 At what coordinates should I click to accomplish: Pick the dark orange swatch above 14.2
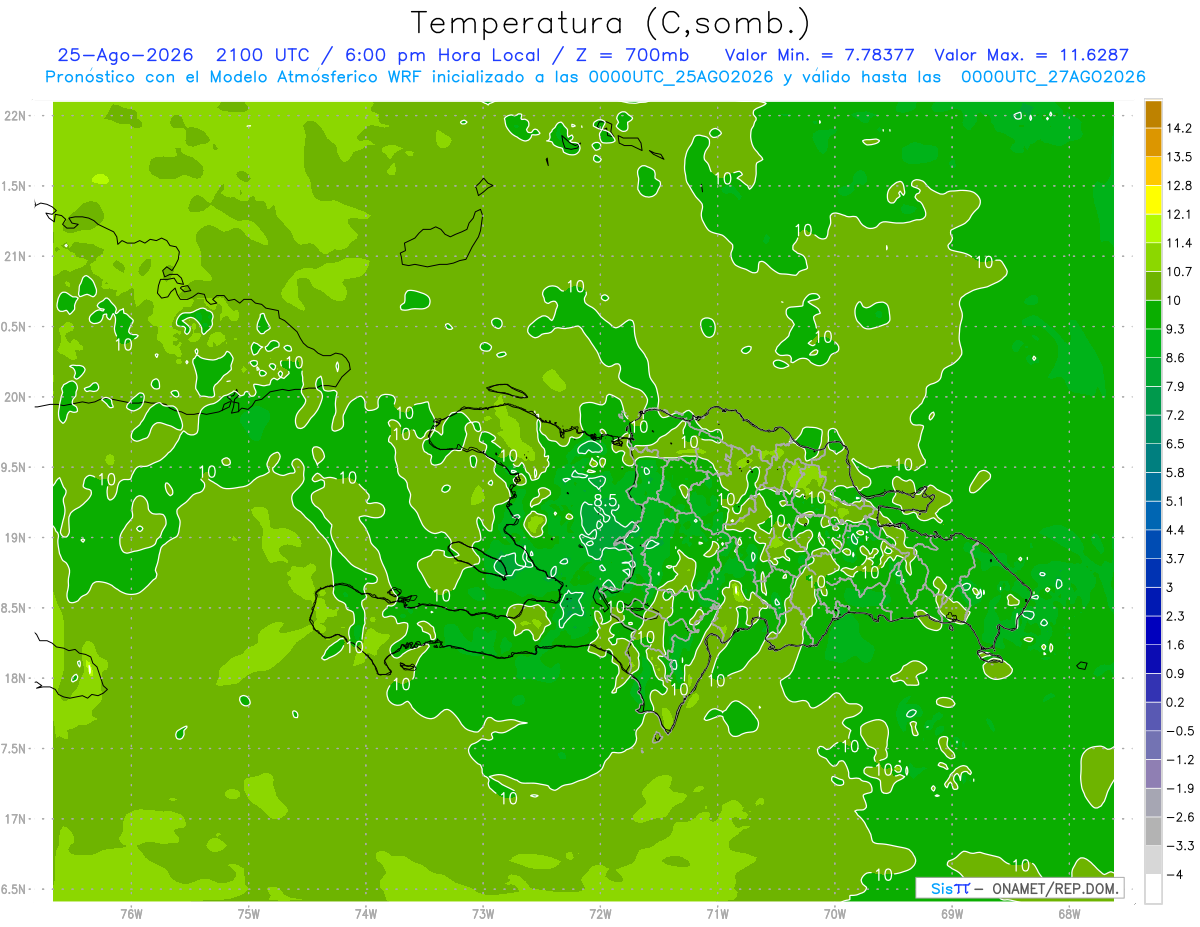(x=1153, y=114)
